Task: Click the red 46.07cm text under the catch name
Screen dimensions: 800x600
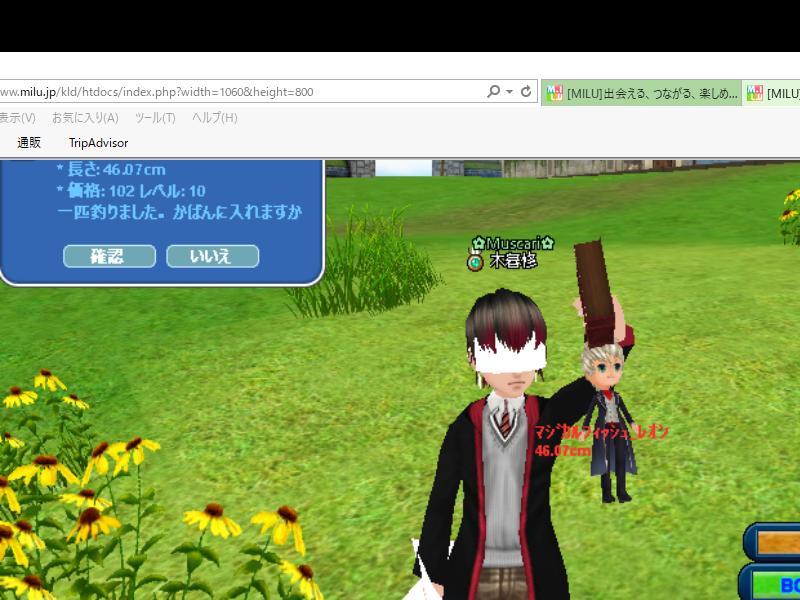Action: pyautogui.click(x=563, y=451)
